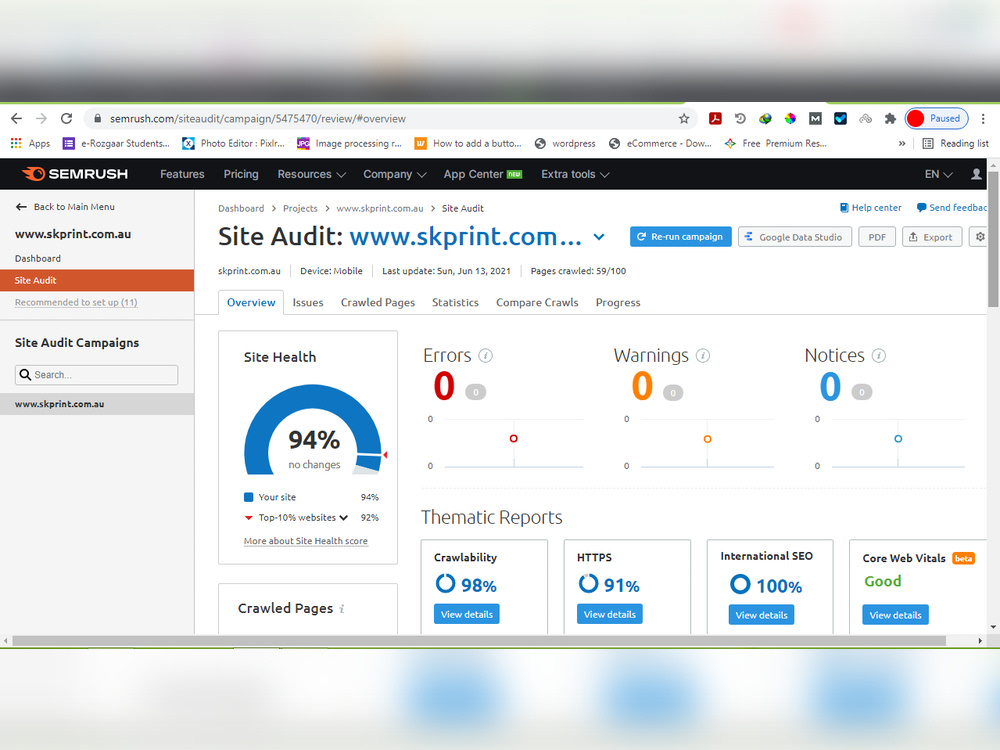Open App Center in the top nav

tap(483, 174)
